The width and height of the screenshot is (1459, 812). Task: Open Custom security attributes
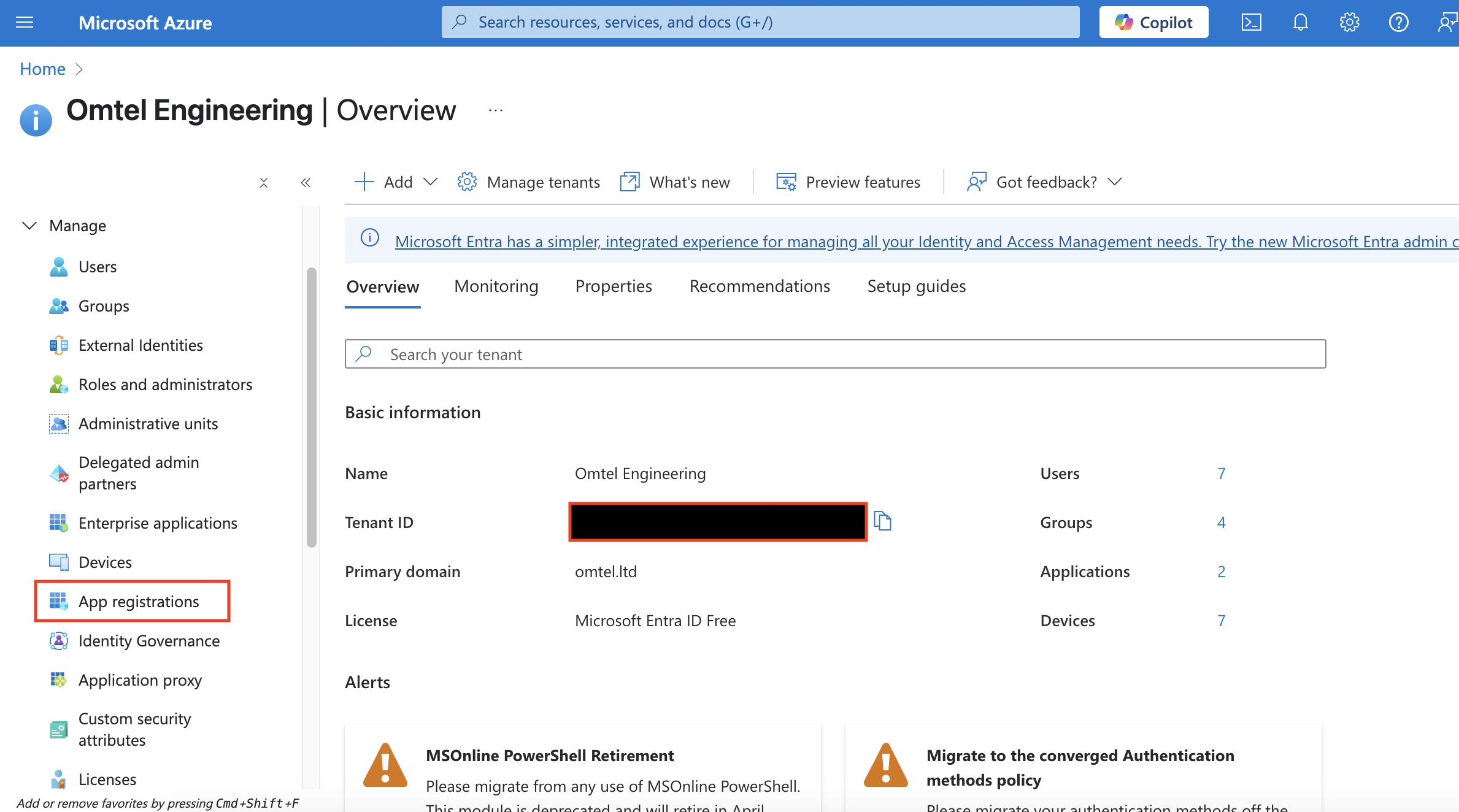[135, 729]
